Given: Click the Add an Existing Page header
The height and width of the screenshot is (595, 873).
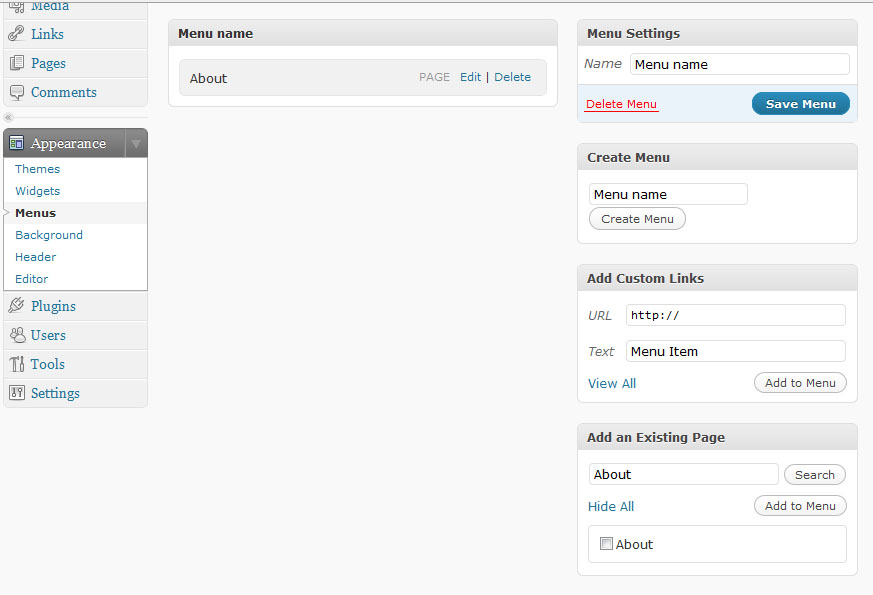Looking at the screenshot, I should [x=717, y=437].
